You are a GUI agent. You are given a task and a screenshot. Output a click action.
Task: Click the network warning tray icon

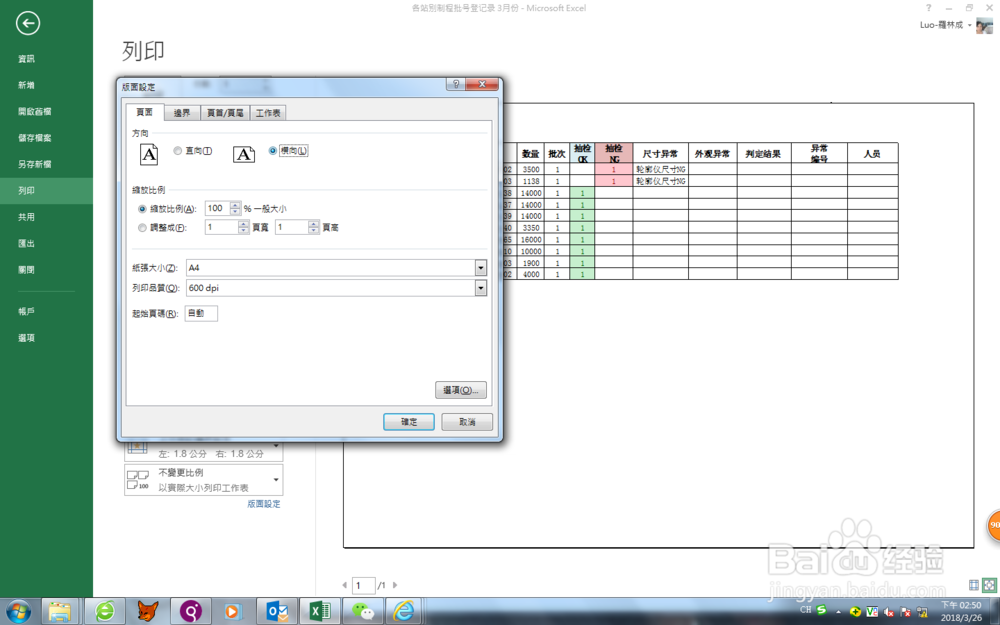click(922, 612)
